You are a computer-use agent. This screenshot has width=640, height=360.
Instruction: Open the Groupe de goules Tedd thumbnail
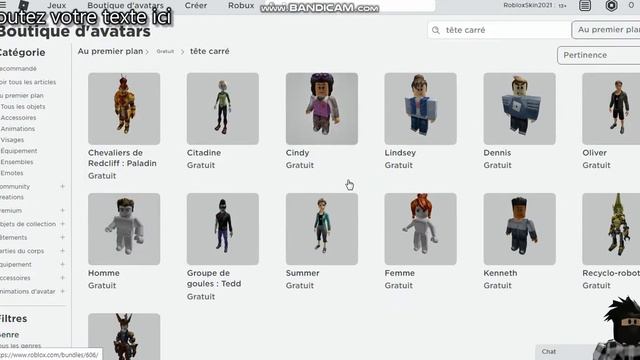tap(223, 229)
